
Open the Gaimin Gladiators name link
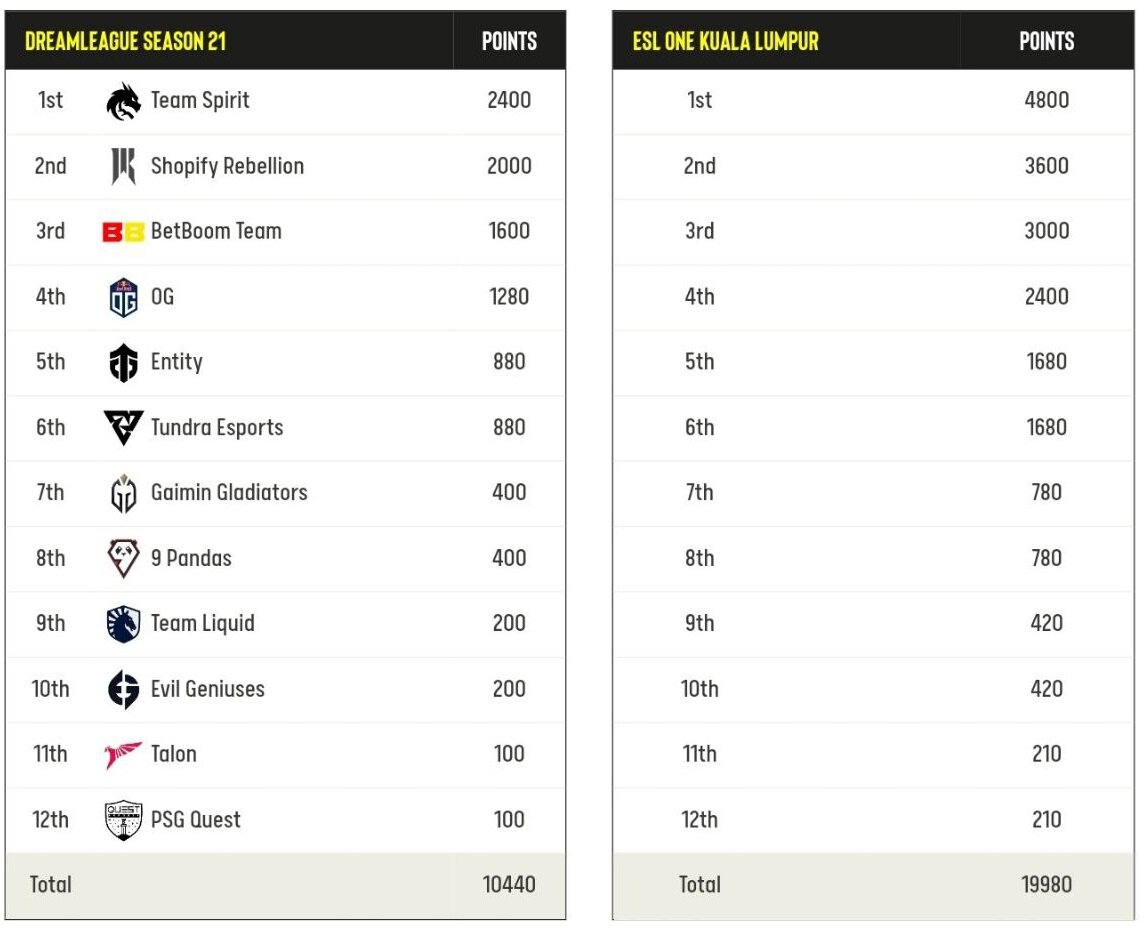(229, 492)
